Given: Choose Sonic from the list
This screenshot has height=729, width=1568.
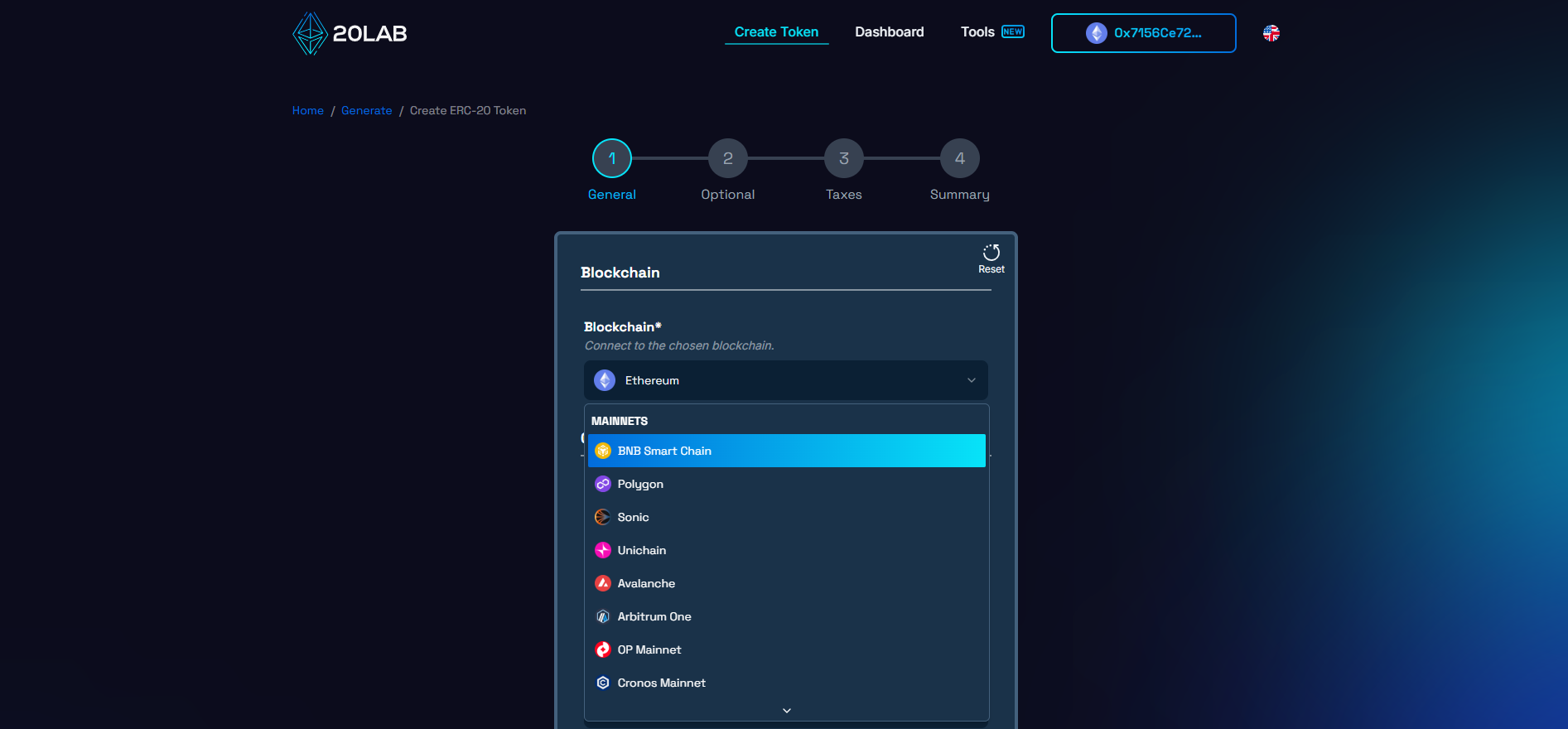Looking at the screenshot, I should click(786, 517).
